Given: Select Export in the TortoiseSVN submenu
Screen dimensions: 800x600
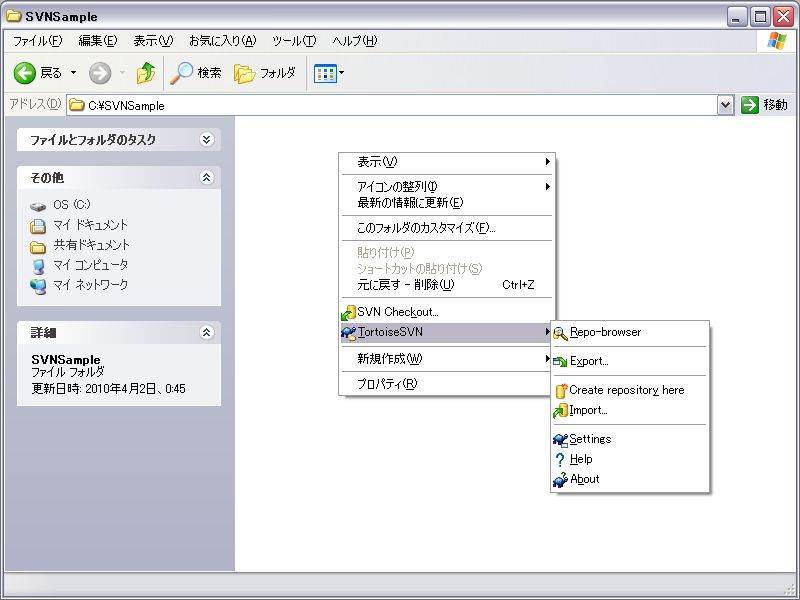Looking at the screenshot, I should tap(590, 361).
